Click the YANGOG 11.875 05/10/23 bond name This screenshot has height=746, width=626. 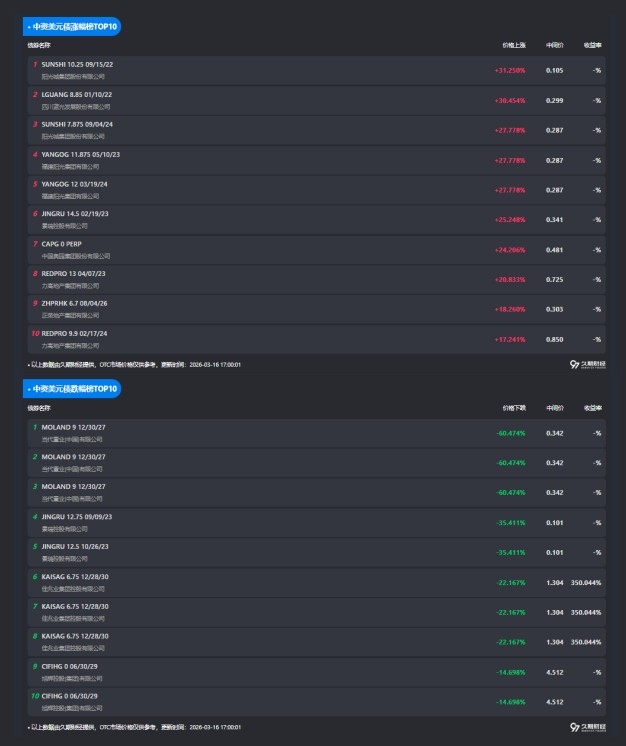[x=80, y=154]
